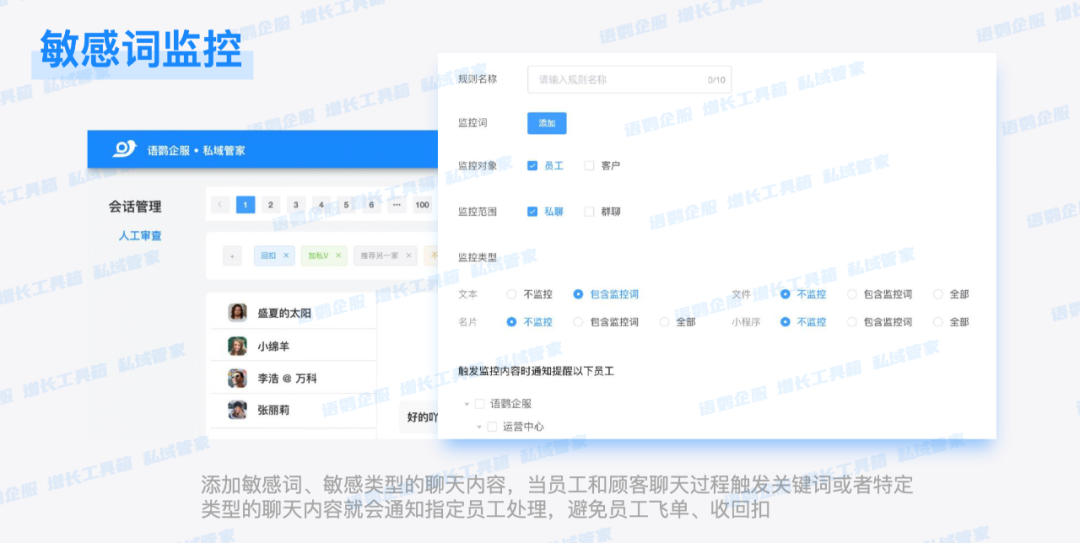
Task: Remove the 回扣 tag with its X
Action: pyautogui.click(x=286, y=256)
